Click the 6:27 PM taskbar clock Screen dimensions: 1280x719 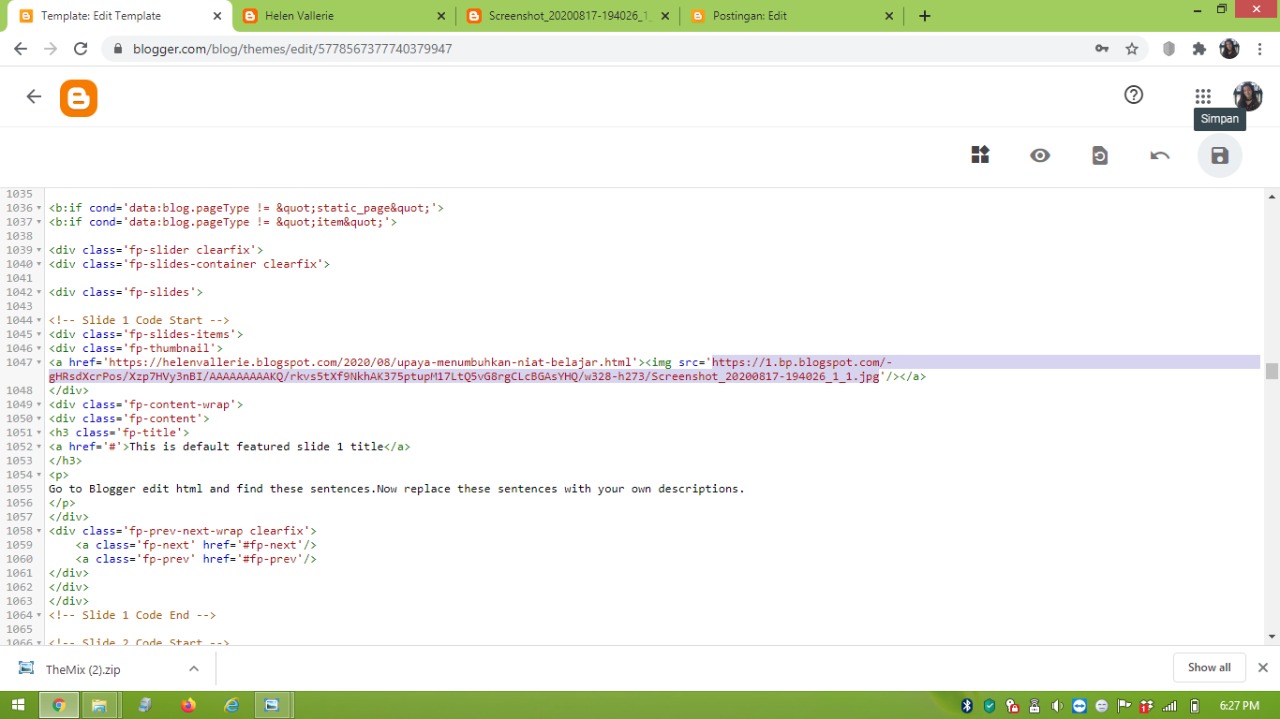(1239, 706)
